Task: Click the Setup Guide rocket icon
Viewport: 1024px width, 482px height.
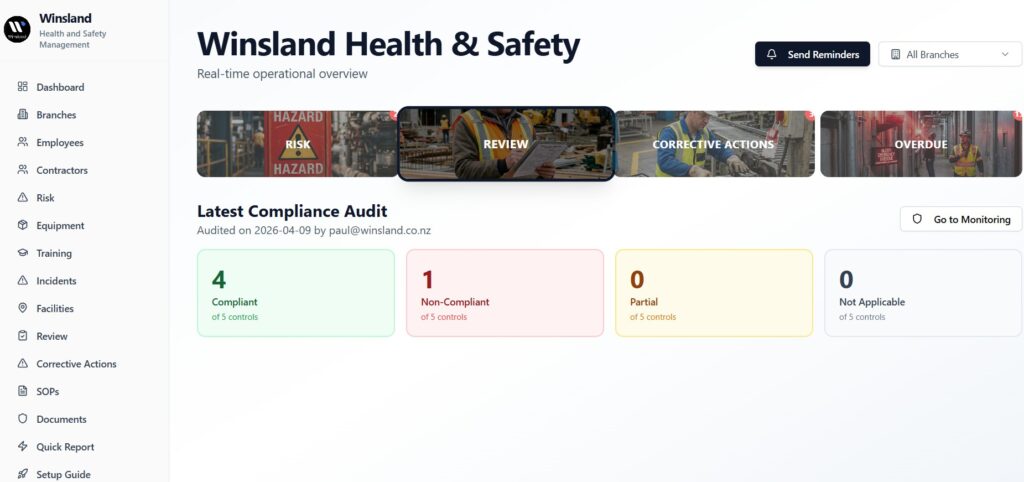Action: pyautogui.click(x=23, y=475)
